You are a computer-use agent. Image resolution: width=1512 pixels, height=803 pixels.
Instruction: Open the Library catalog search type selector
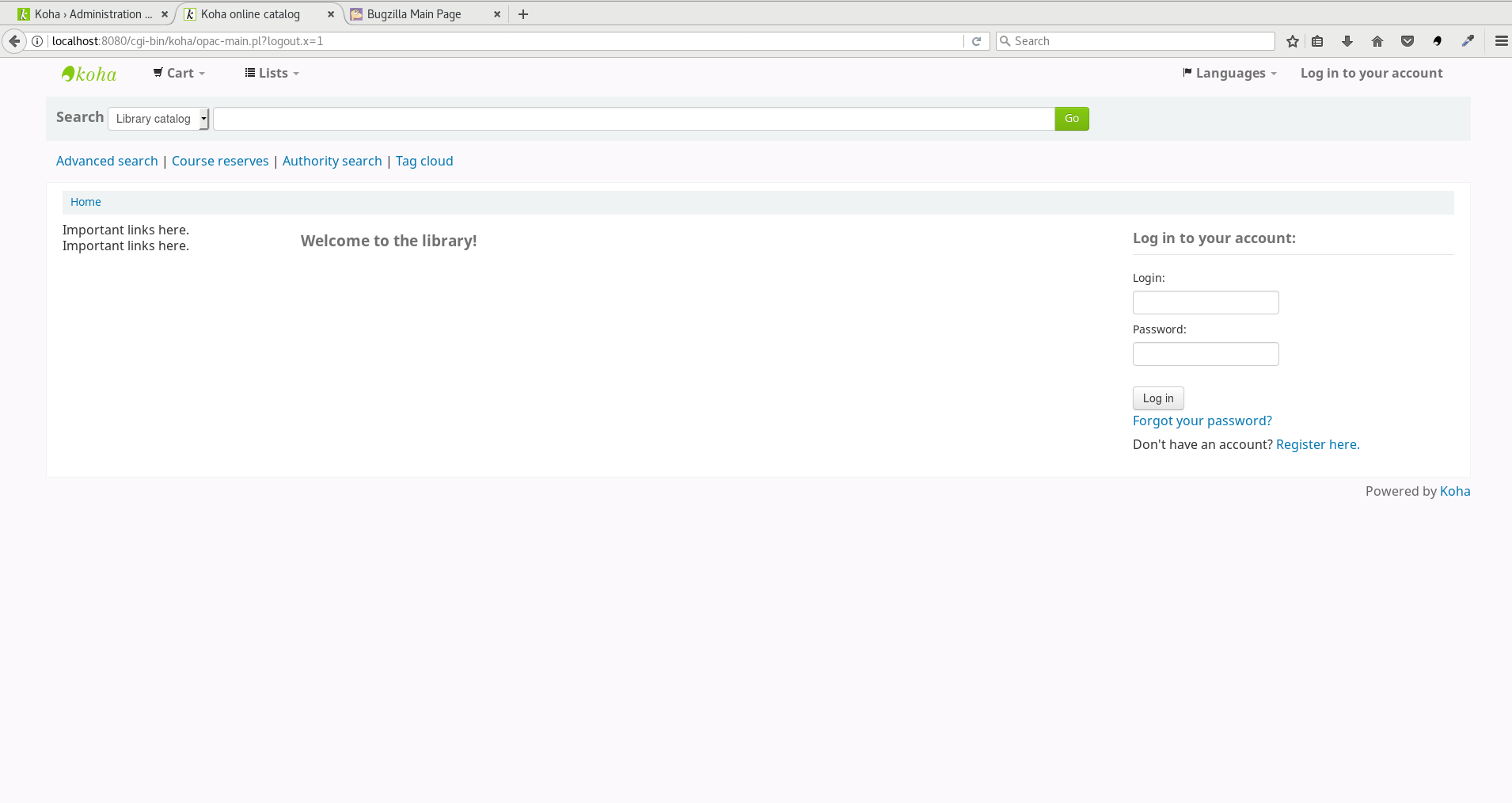[158, 119]
